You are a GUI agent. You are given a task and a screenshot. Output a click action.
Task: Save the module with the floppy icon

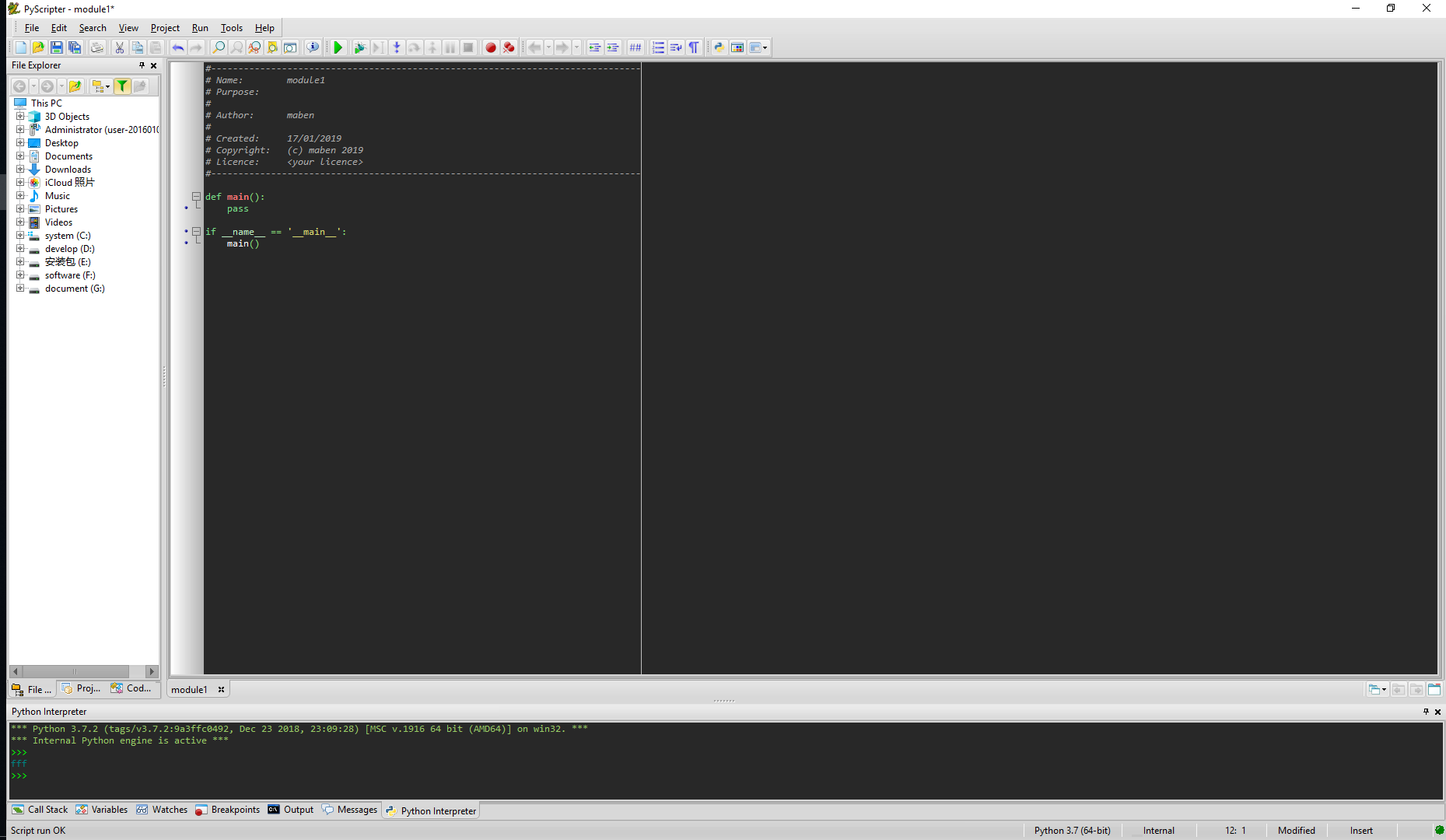(x=57, y=47)
